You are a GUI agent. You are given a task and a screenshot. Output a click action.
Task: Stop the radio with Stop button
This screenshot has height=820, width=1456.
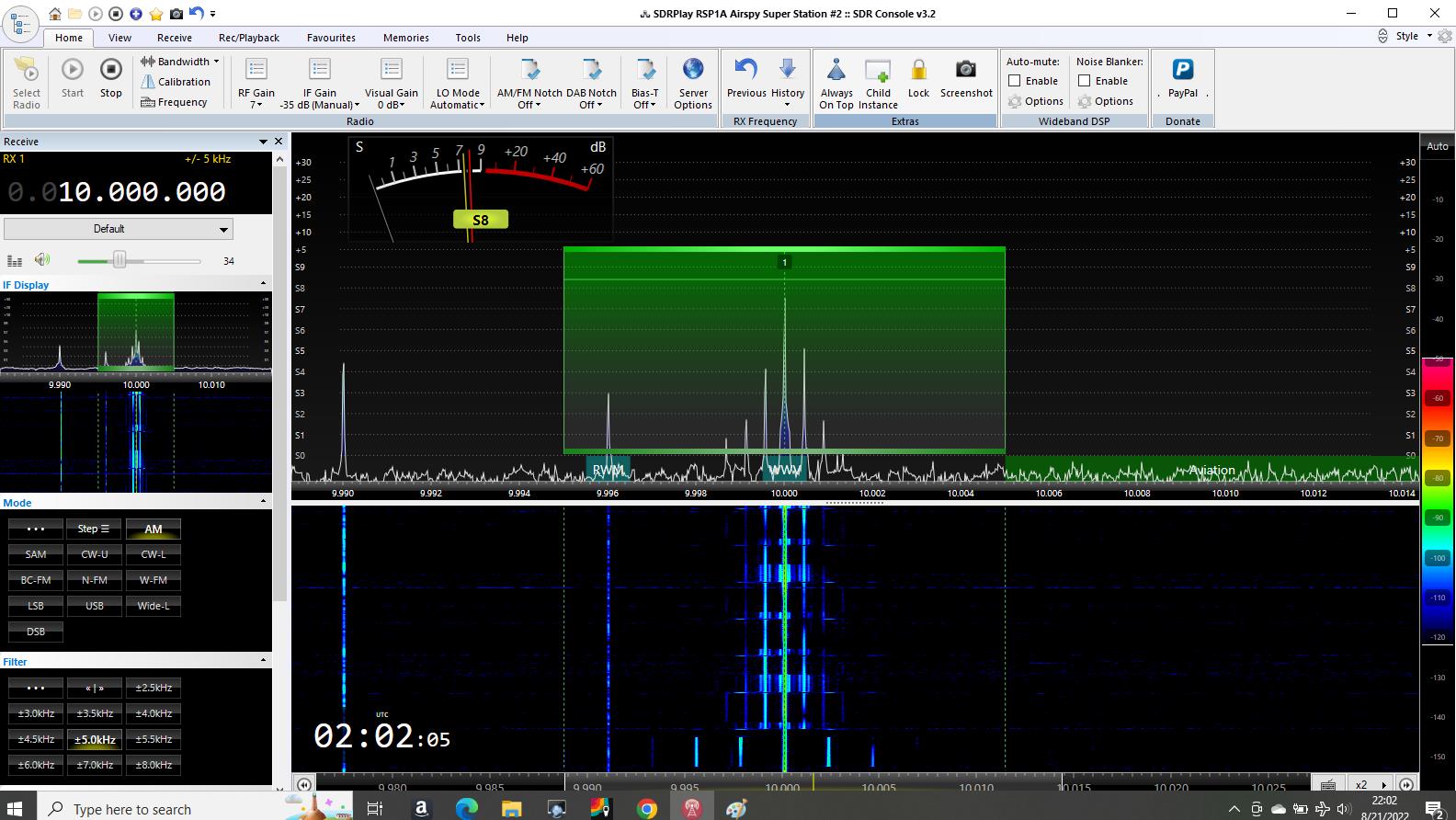point(111,71)
